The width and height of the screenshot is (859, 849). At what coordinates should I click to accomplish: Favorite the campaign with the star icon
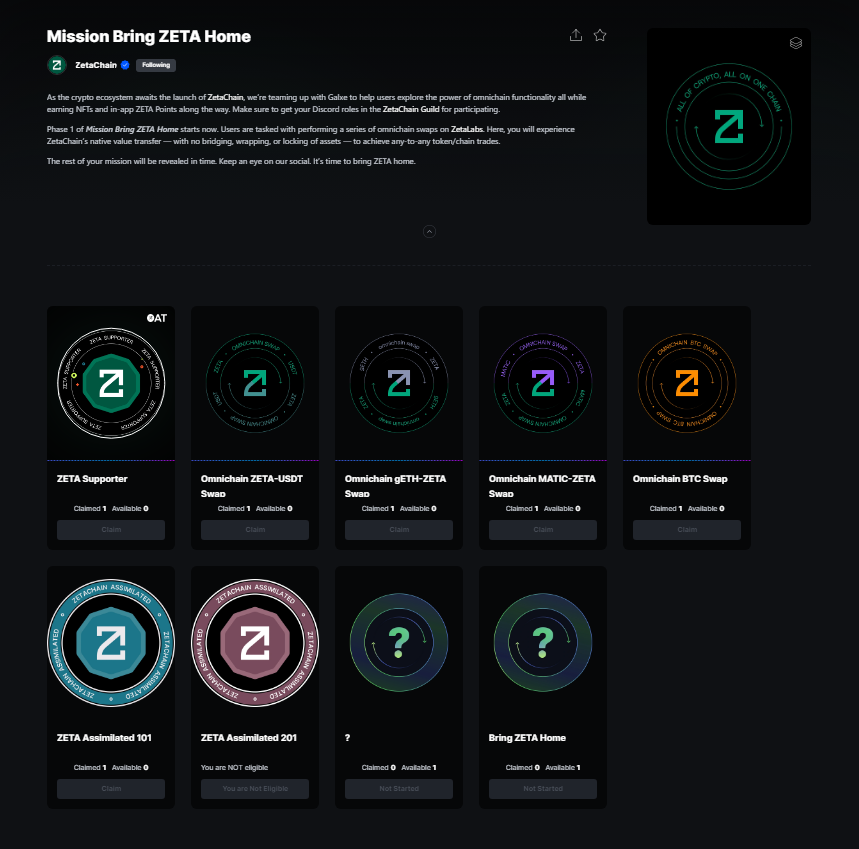tap(600, 35)
